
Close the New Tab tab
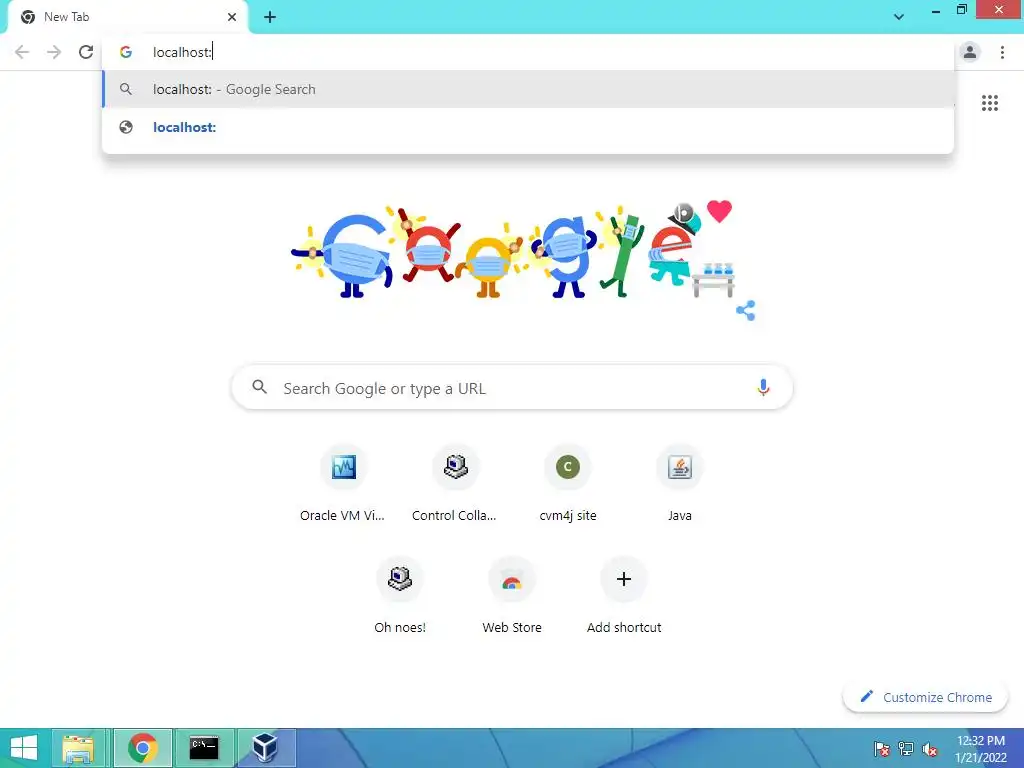coord(232,17)
